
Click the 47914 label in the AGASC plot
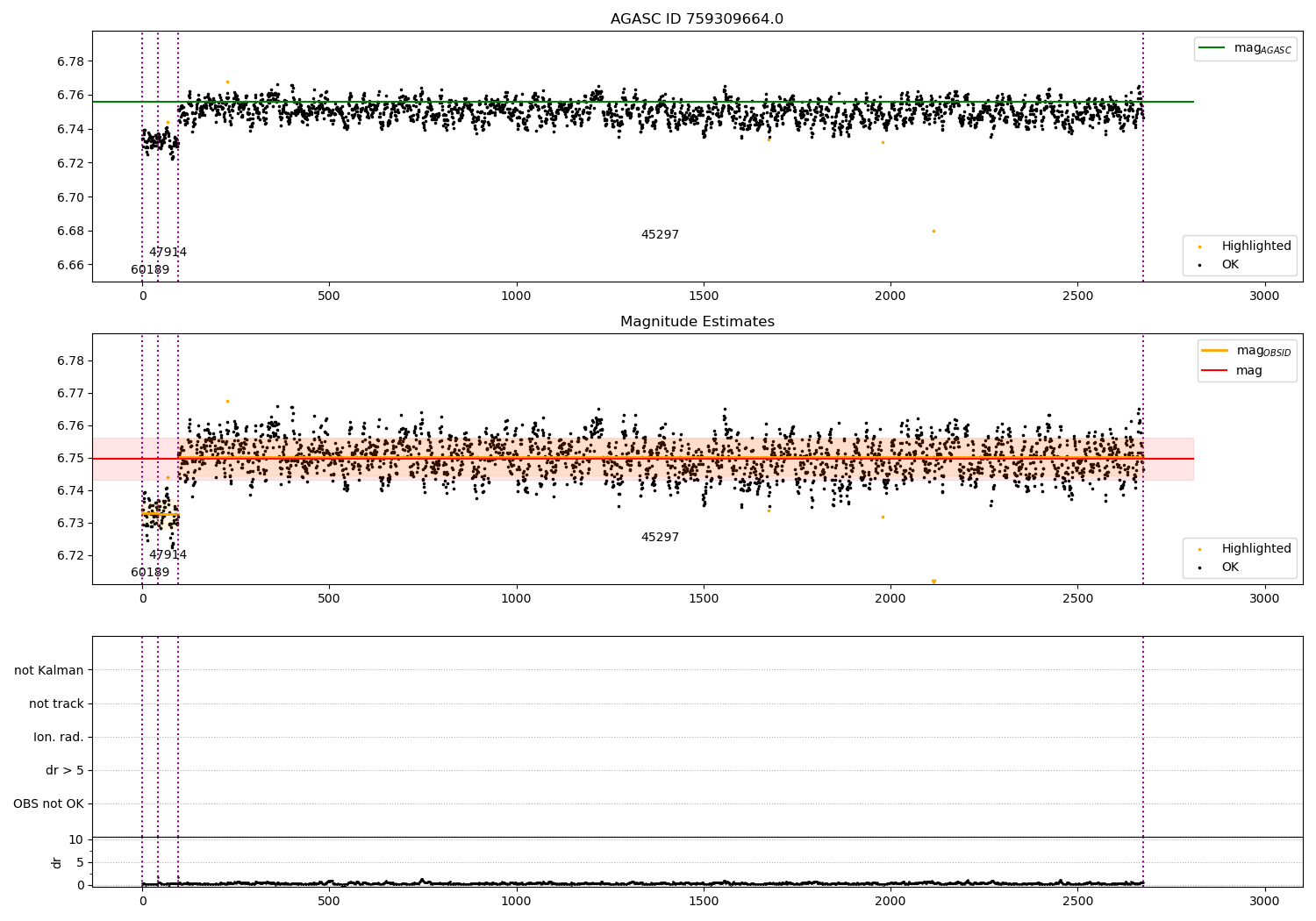tap(168, 253)
